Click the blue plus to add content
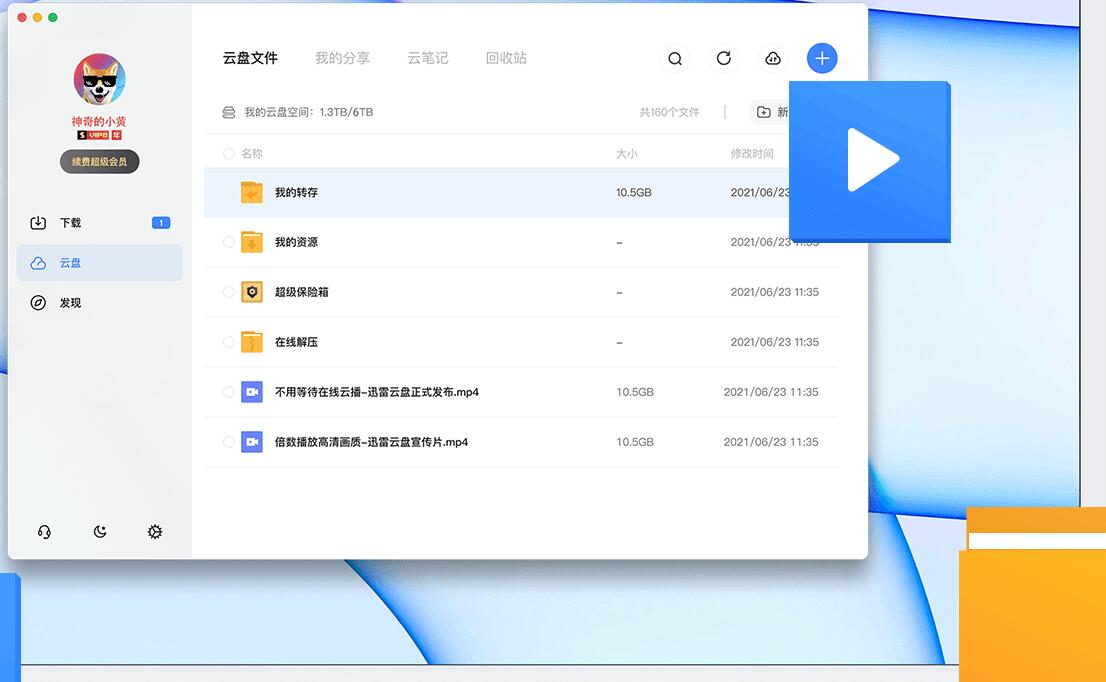 822,58
